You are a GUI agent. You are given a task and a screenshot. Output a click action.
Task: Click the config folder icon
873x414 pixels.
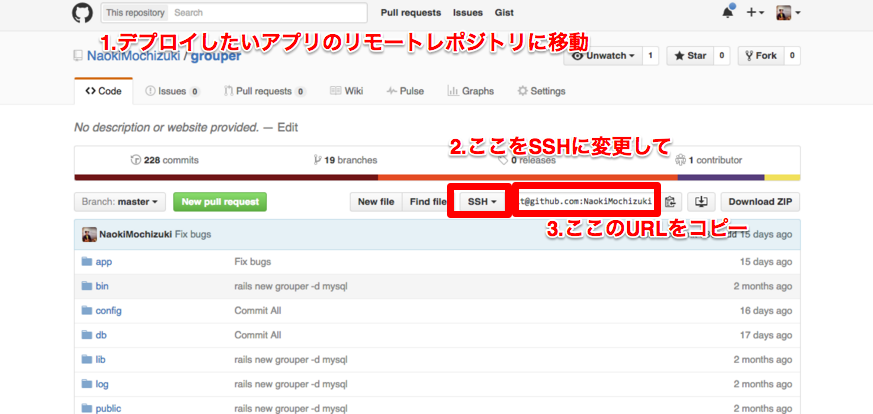point(86,310)
